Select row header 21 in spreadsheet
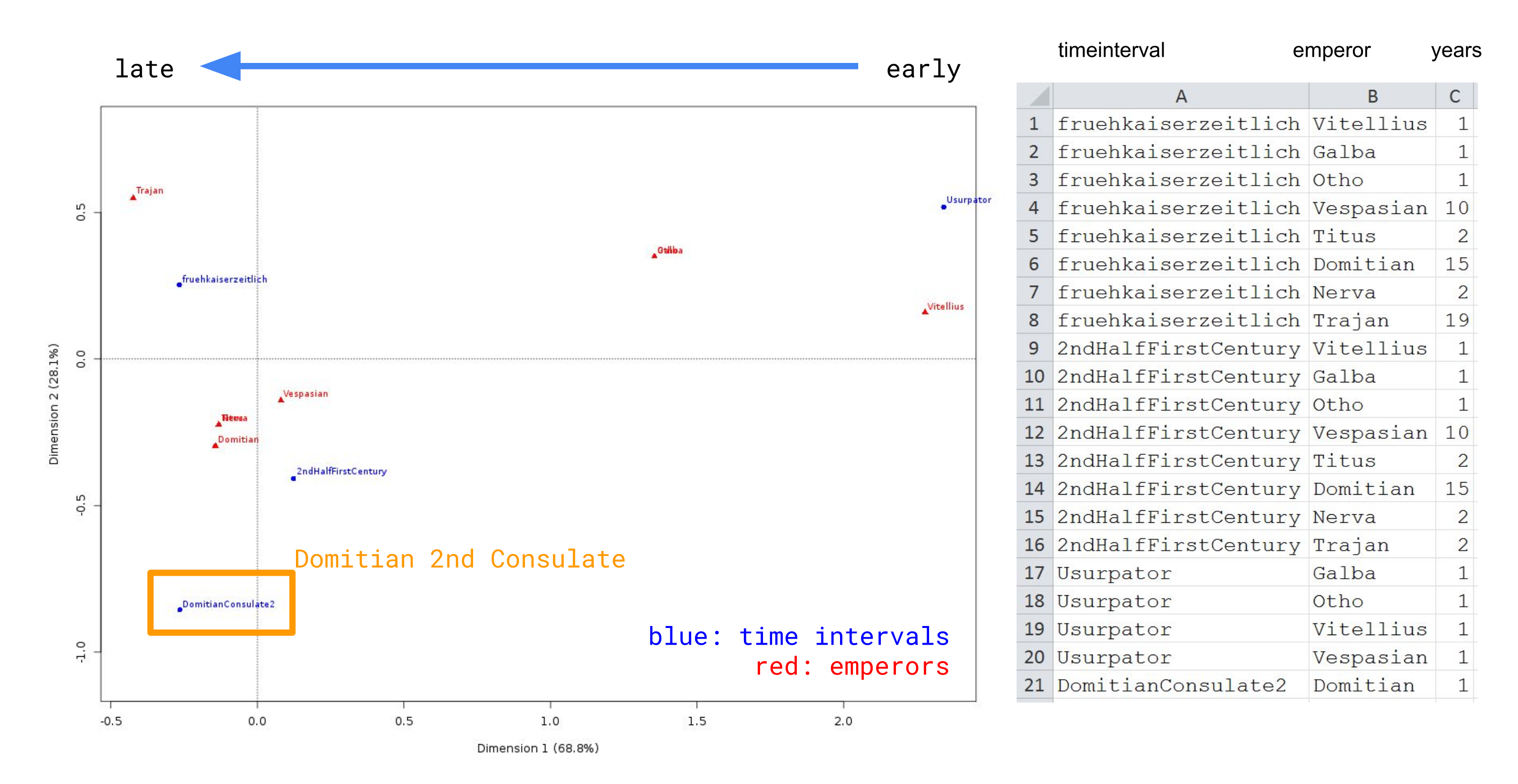 point(1035,686)
